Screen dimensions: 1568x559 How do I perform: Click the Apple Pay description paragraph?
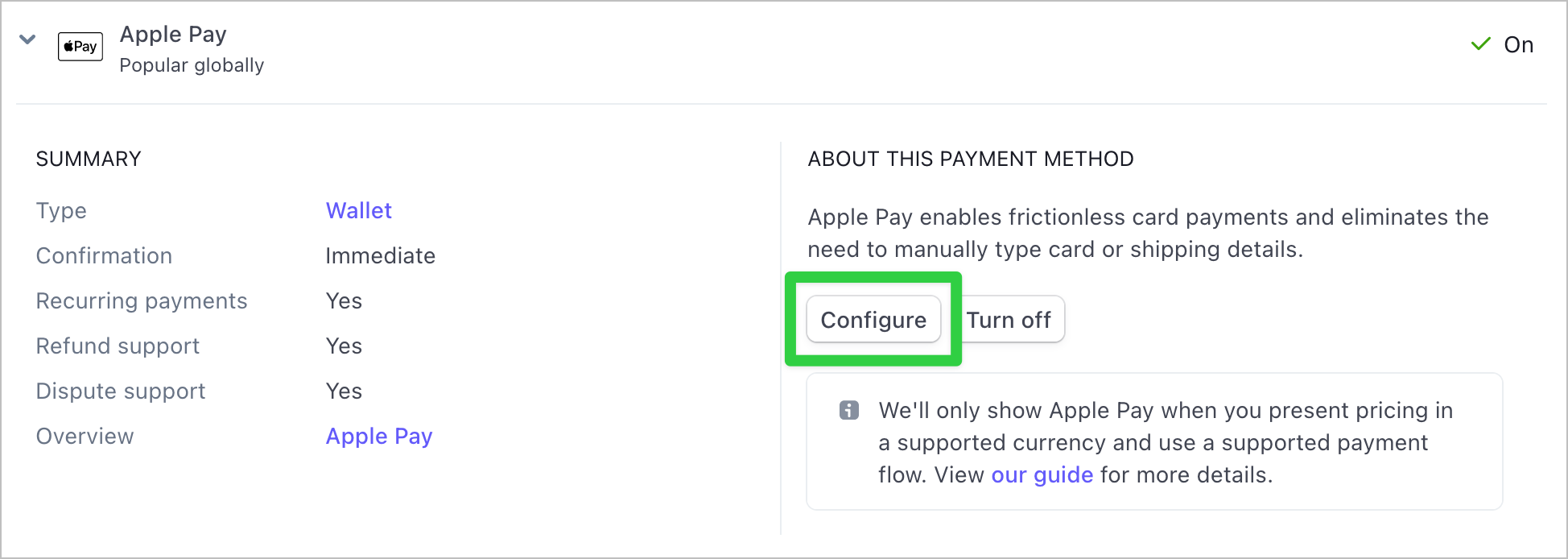[x=1149, y=233]
